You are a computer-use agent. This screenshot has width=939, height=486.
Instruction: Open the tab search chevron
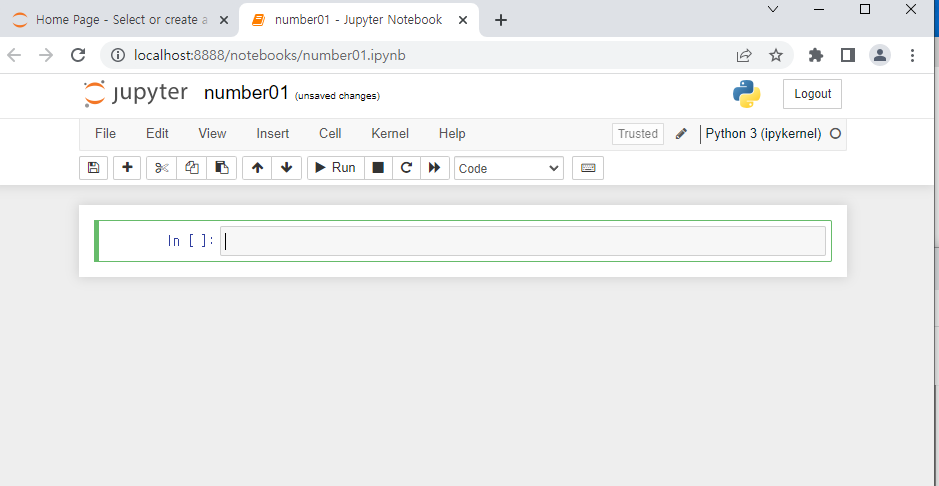click(773, 9)
